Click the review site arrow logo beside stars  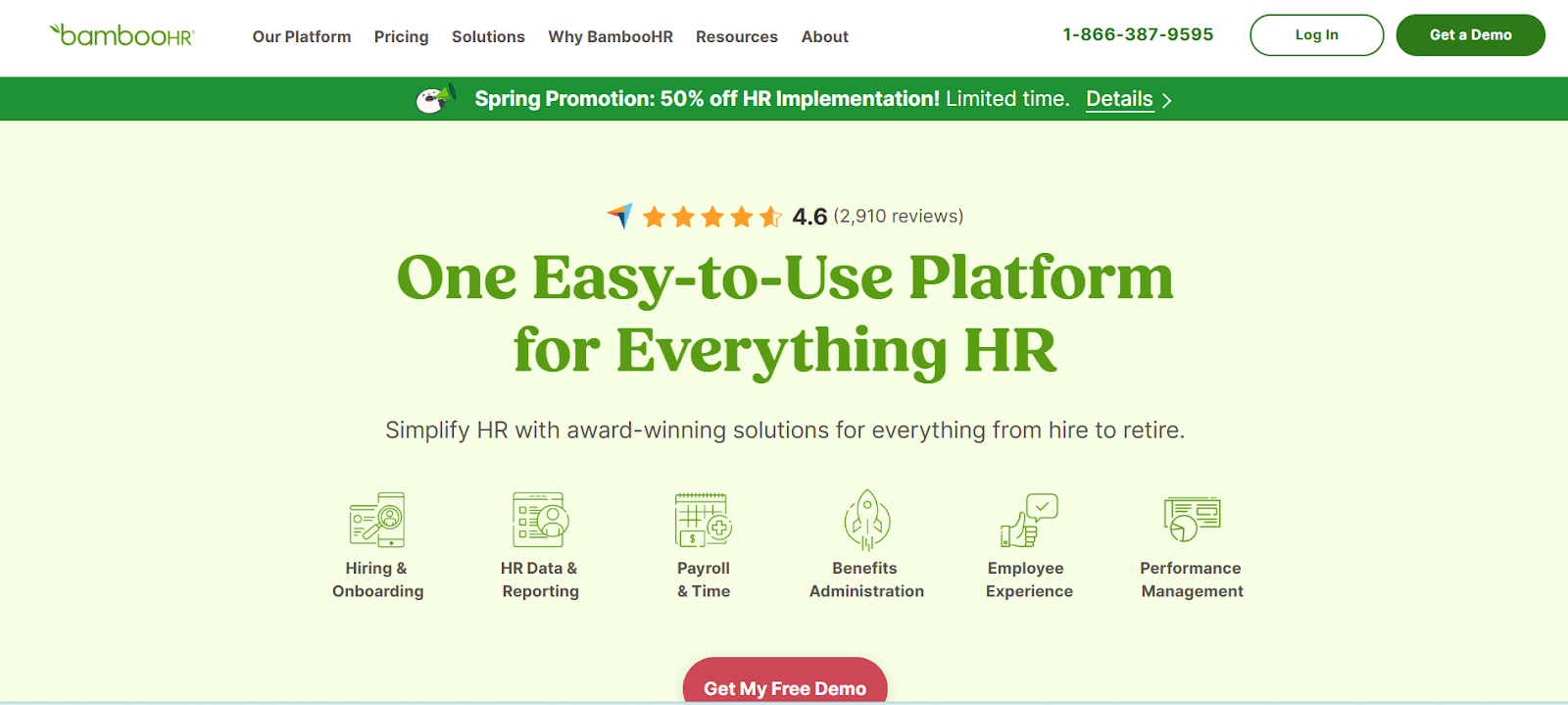tap(619, 216)
